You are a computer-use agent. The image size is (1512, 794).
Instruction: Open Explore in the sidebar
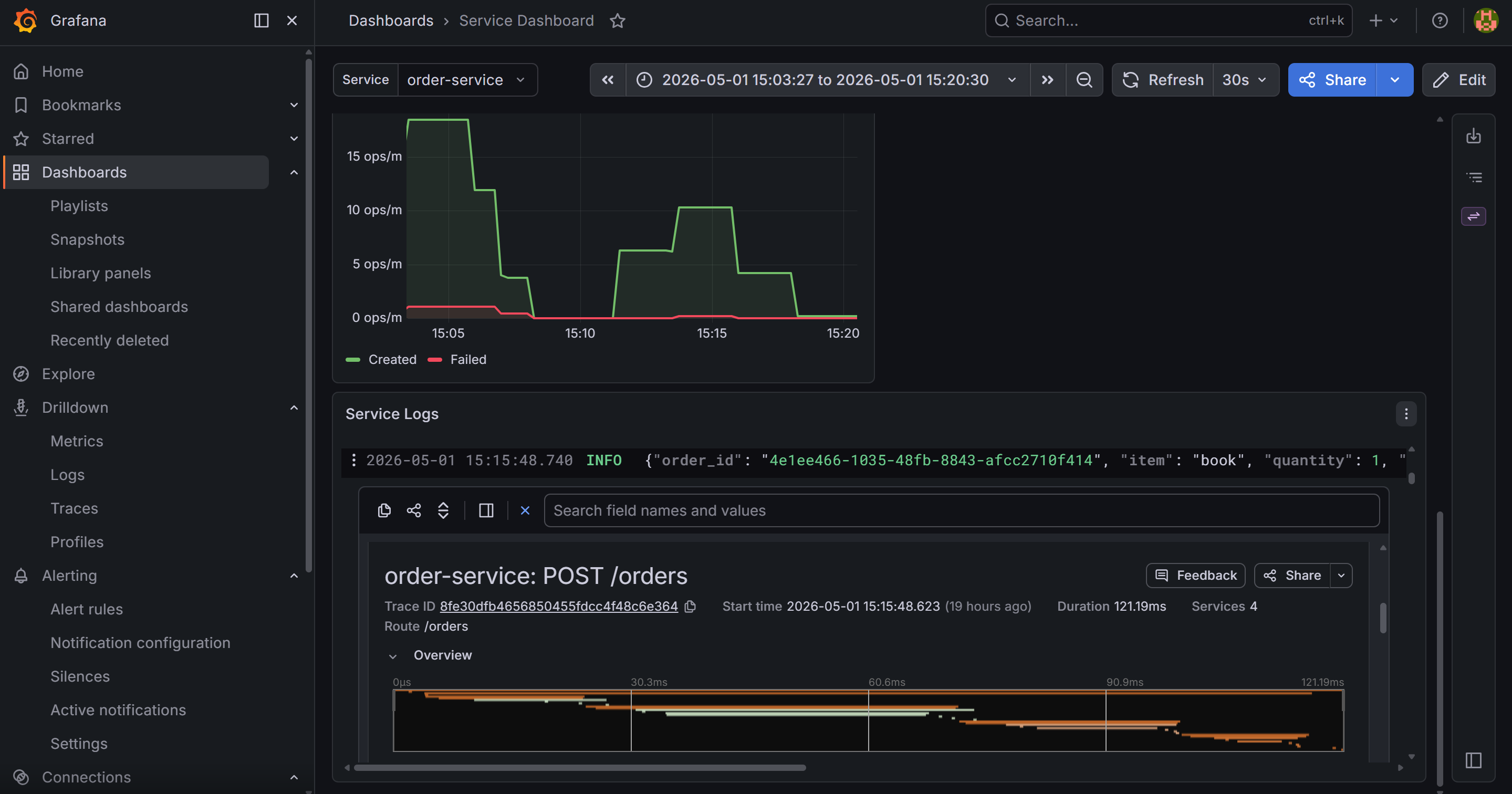(x=68, y=374)
